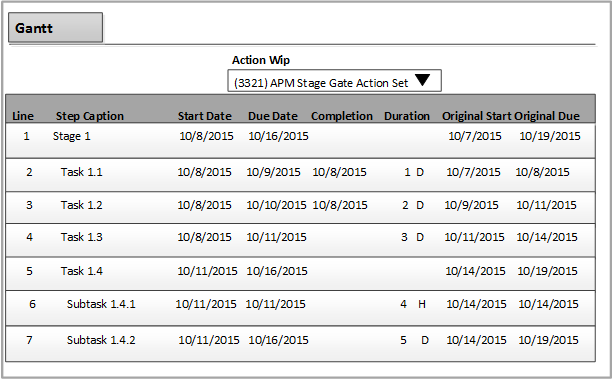Click the Due Date column header
The image size is (613, 379).
(x=272, y=116)
